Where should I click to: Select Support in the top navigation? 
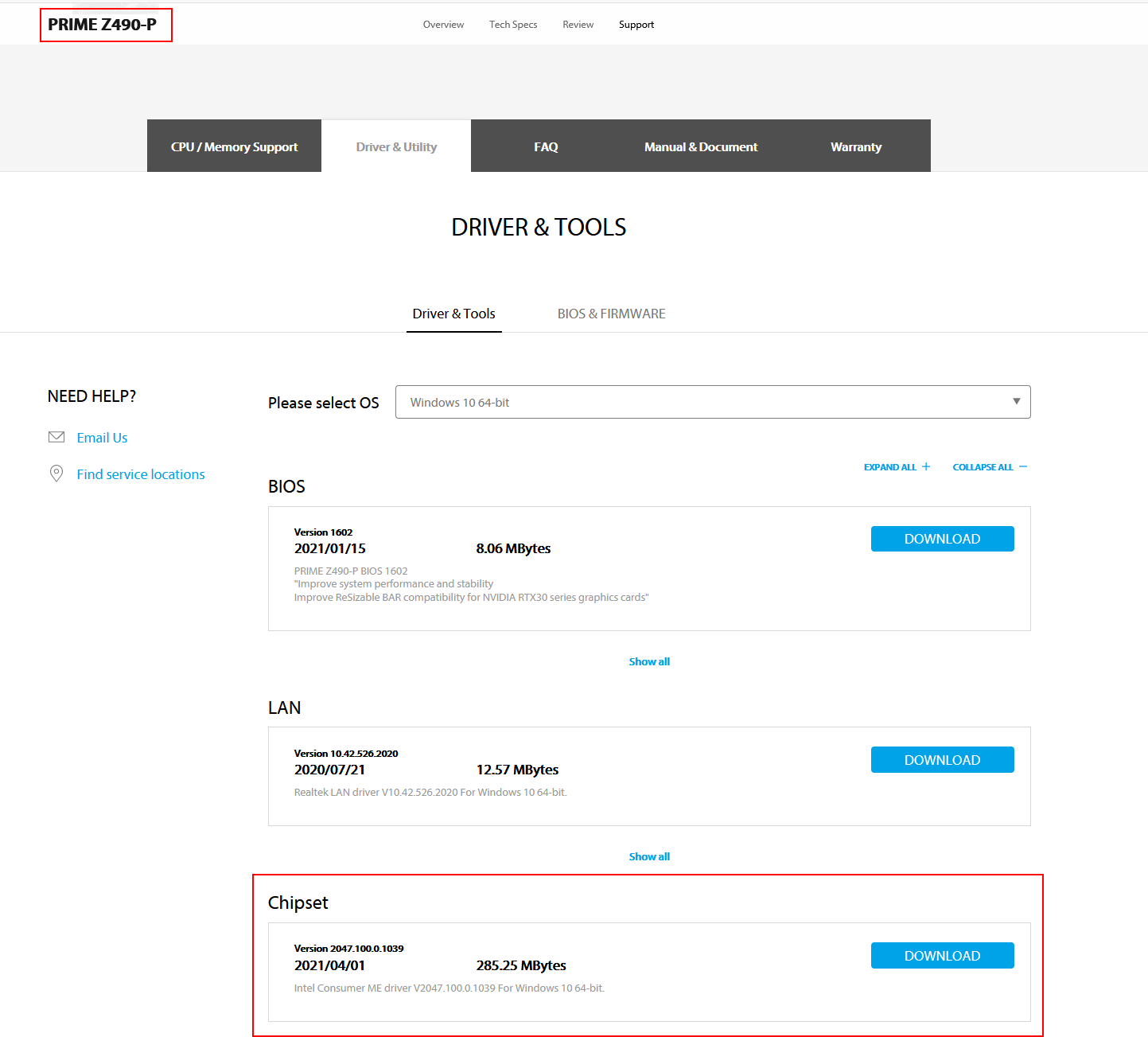coord(636,25)
